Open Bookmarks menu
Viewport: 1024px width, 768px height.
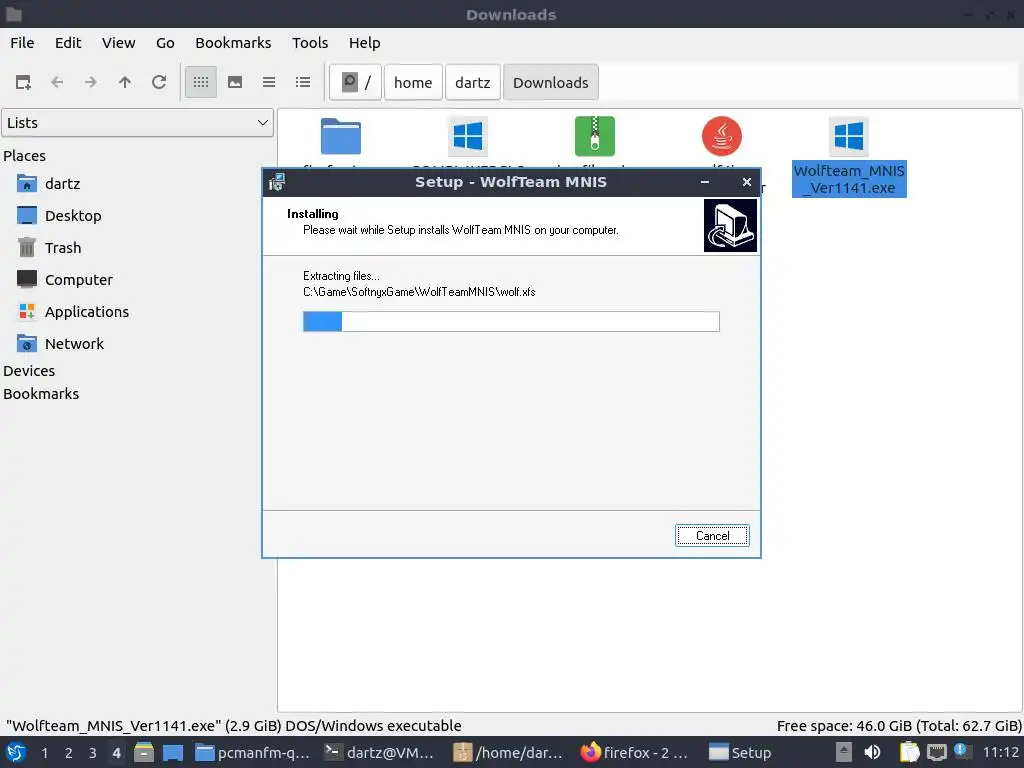pos(233,43)
